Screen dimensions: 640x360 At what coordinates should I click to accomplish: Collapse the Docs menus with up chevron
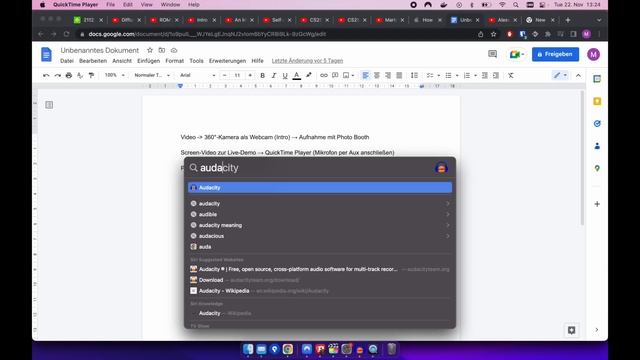click(x=578, y=76)
